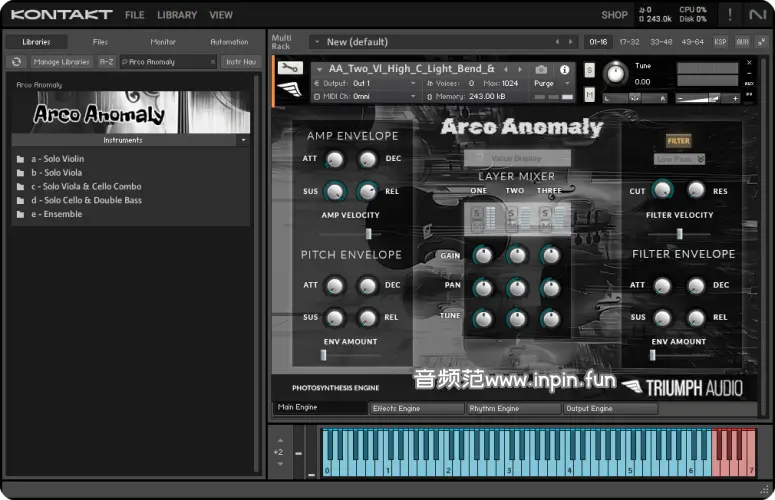This screenshot has height=500, width=775.
Task: Open the Arco Anomaly solo violin folder
Action: [58, 159]
